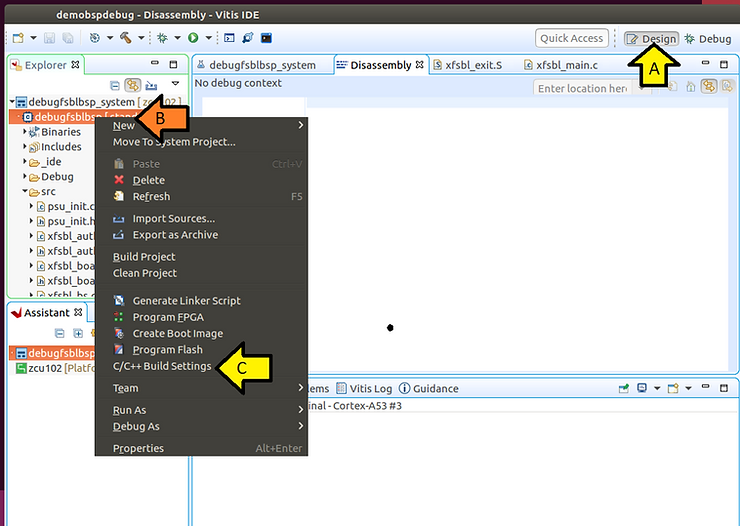Expand the _ide folder node
Image resolution: width=740 pixels, height=526 pixels.
[25, 161]
